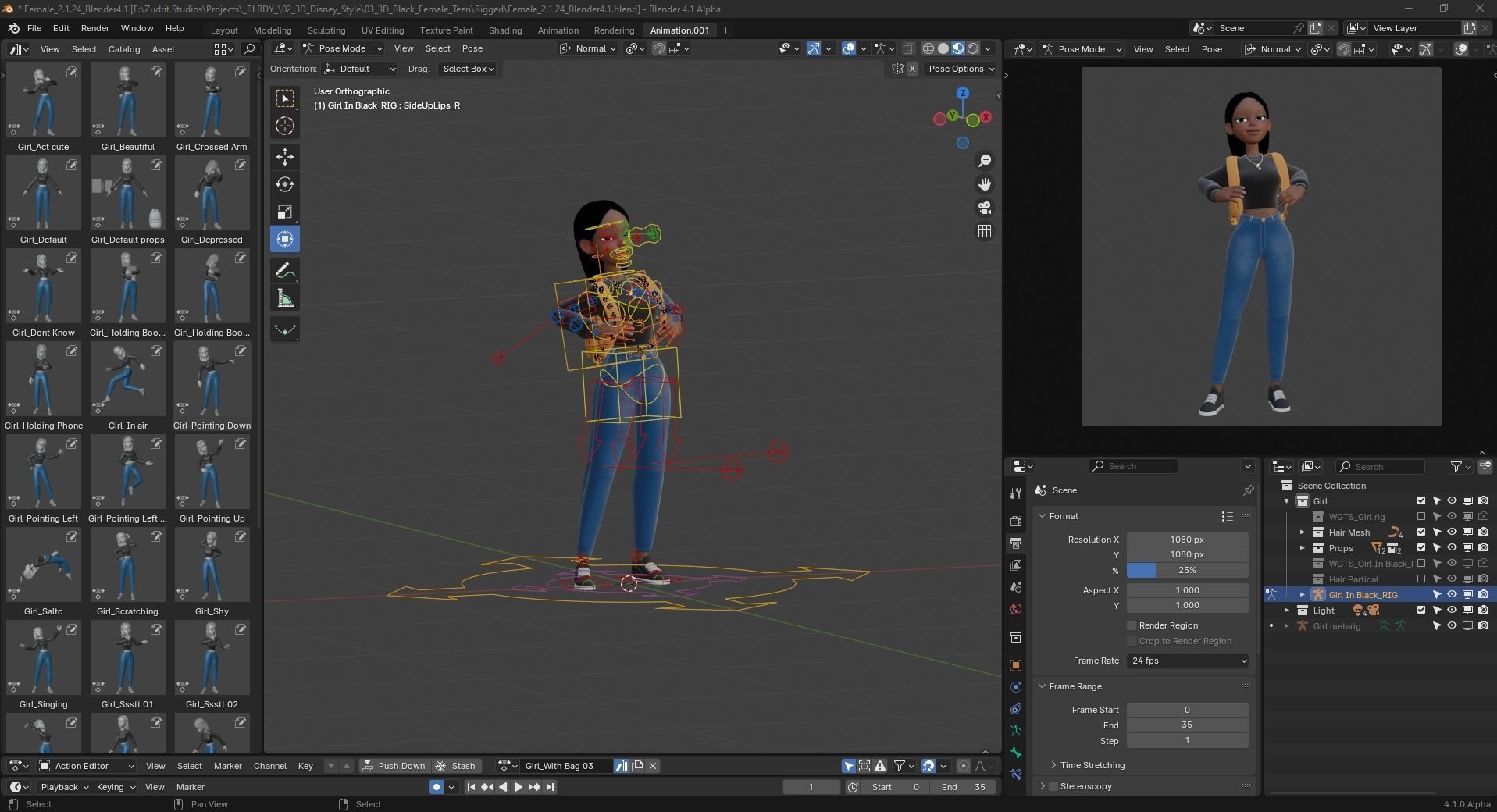Activate the Scale tool
The height and width of the screenshot is (812, 1497).
point(284,212)
